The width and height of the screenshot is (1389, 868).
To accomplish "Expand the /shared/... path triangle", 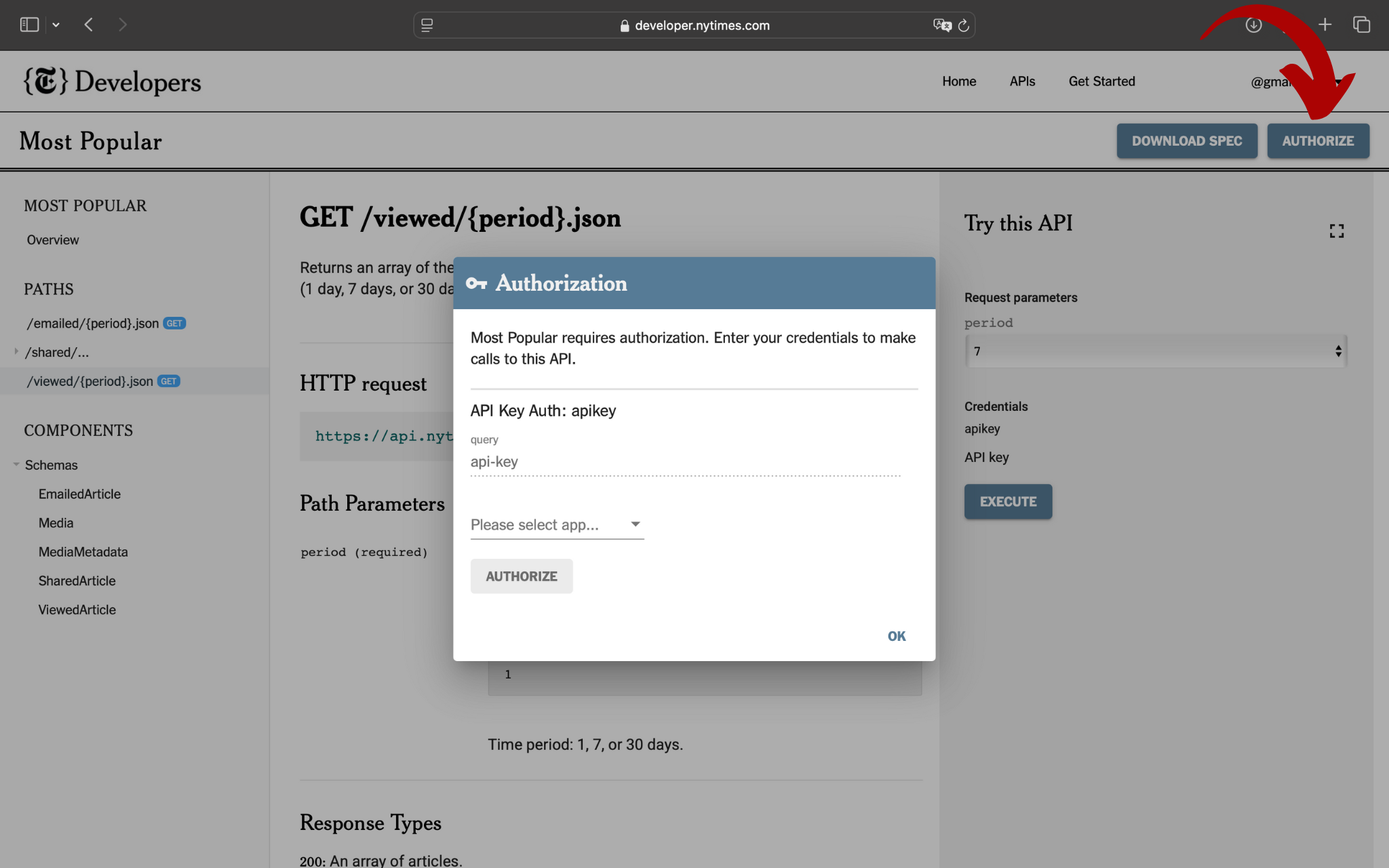I will 16,352.
